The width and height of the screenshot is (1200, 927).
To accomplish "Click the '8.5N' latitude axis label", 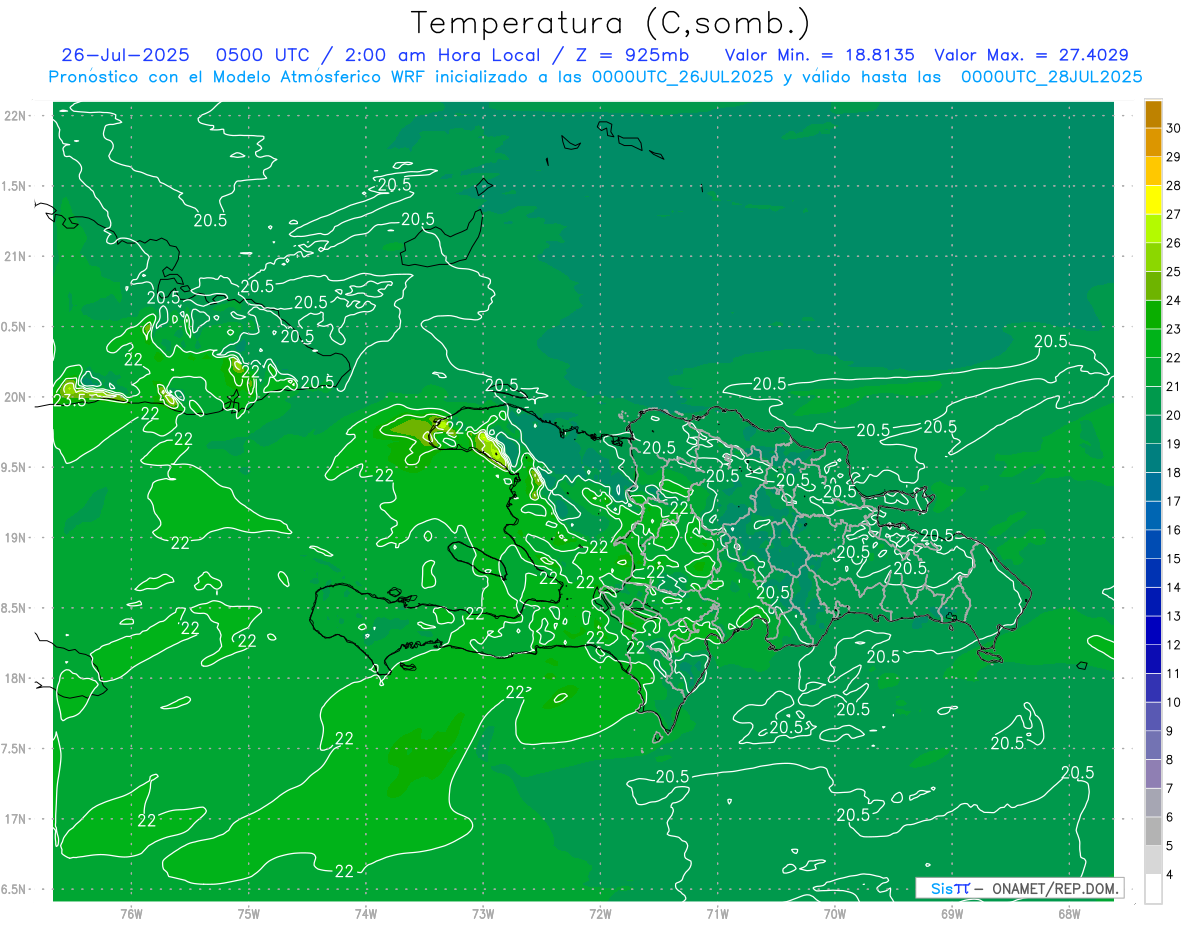I will (x=14, y=608).
